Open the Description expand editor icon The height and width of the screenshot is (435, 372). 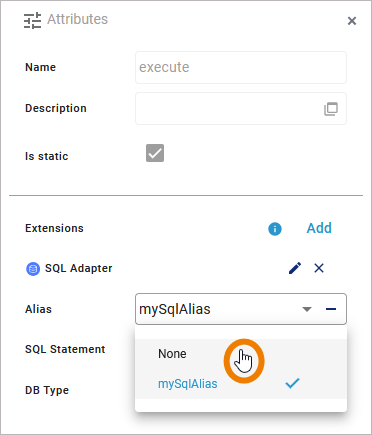coord(331,109)
